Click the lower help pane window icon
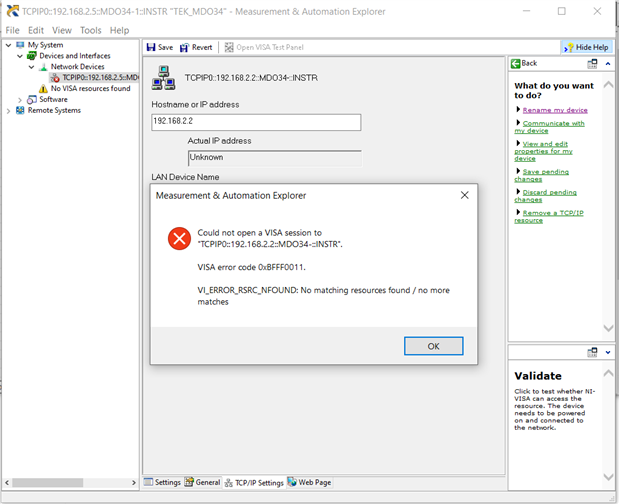 pos(592,352)
